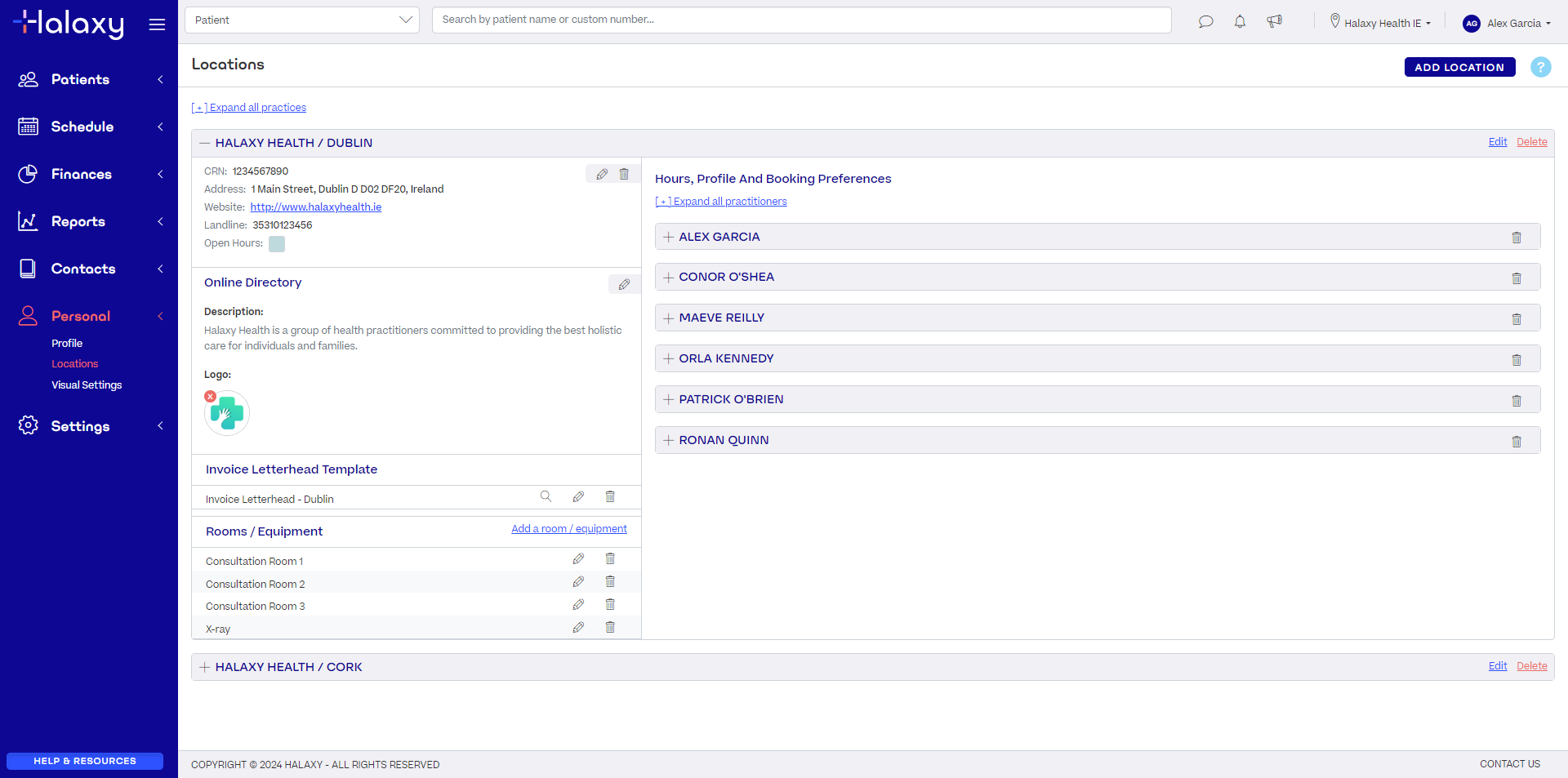Expand Orla Kennedy practitioner row
The height and width of the screenshot is (778, 1568).
click(x=668, y=359)
